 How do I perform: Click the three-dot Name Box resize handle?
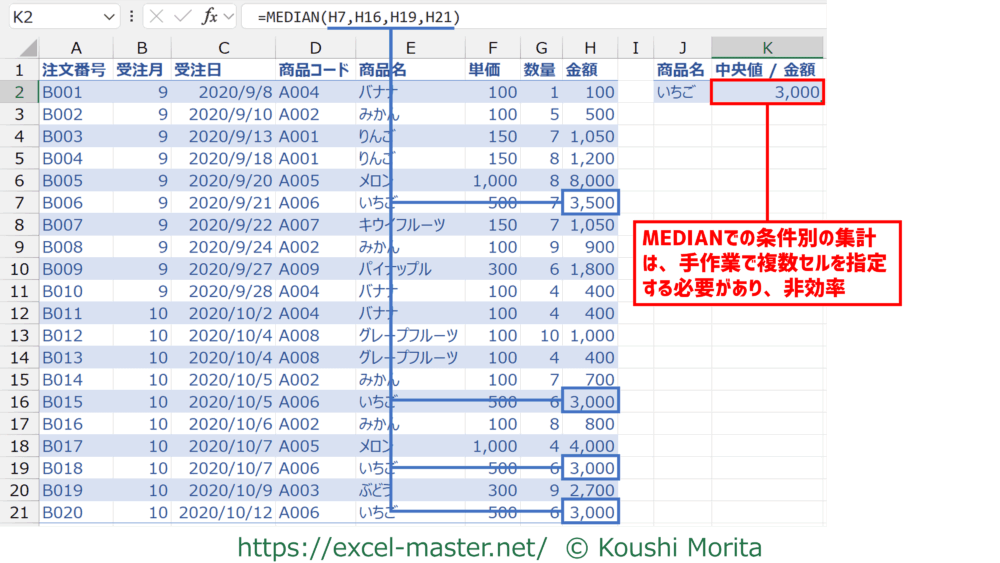pyautogui.click(x=132, y=17)
